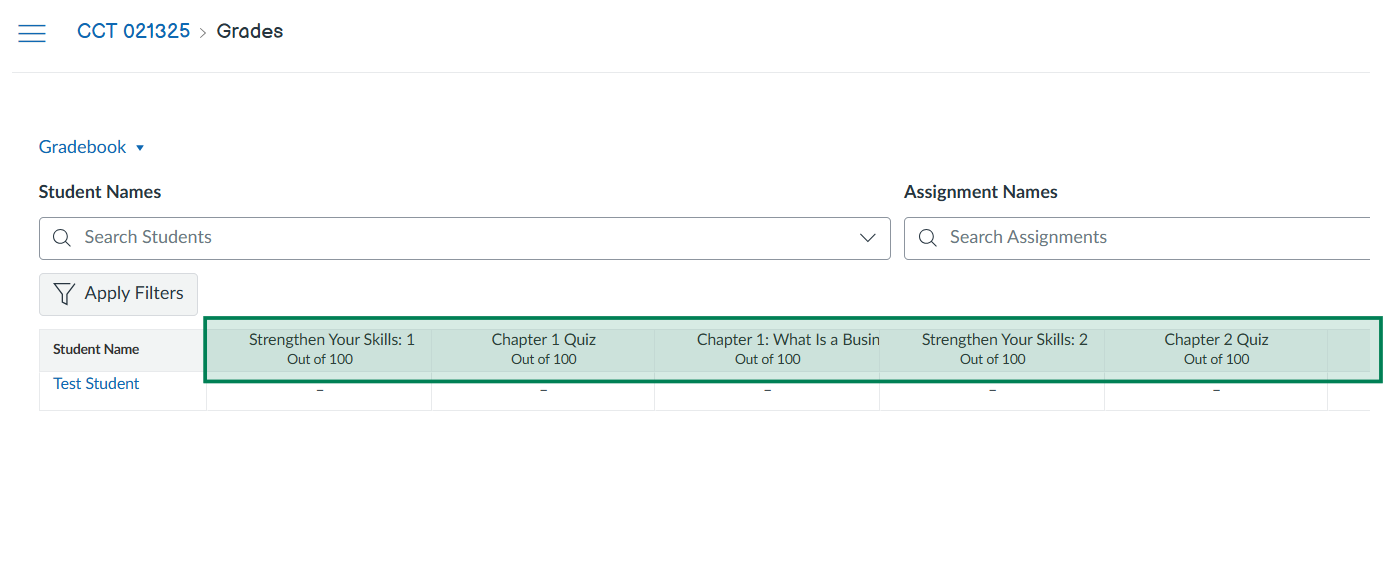Open the Test Student link
This screenshot has width=1383, height=570.
pos(96,384)
